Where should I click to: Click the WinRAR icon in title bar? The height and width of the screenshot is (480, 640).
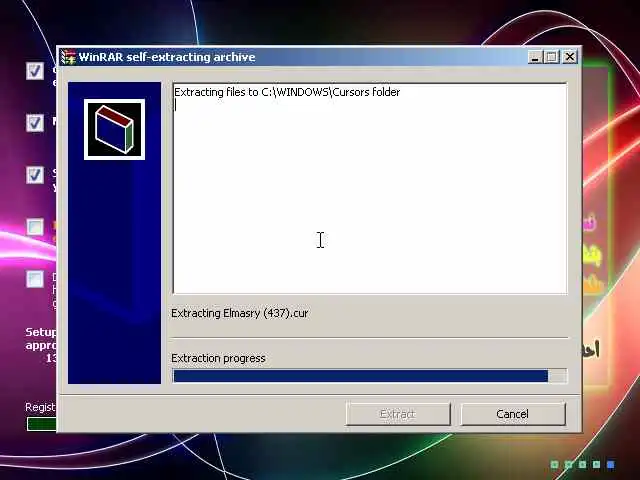[x=68, y=57]
